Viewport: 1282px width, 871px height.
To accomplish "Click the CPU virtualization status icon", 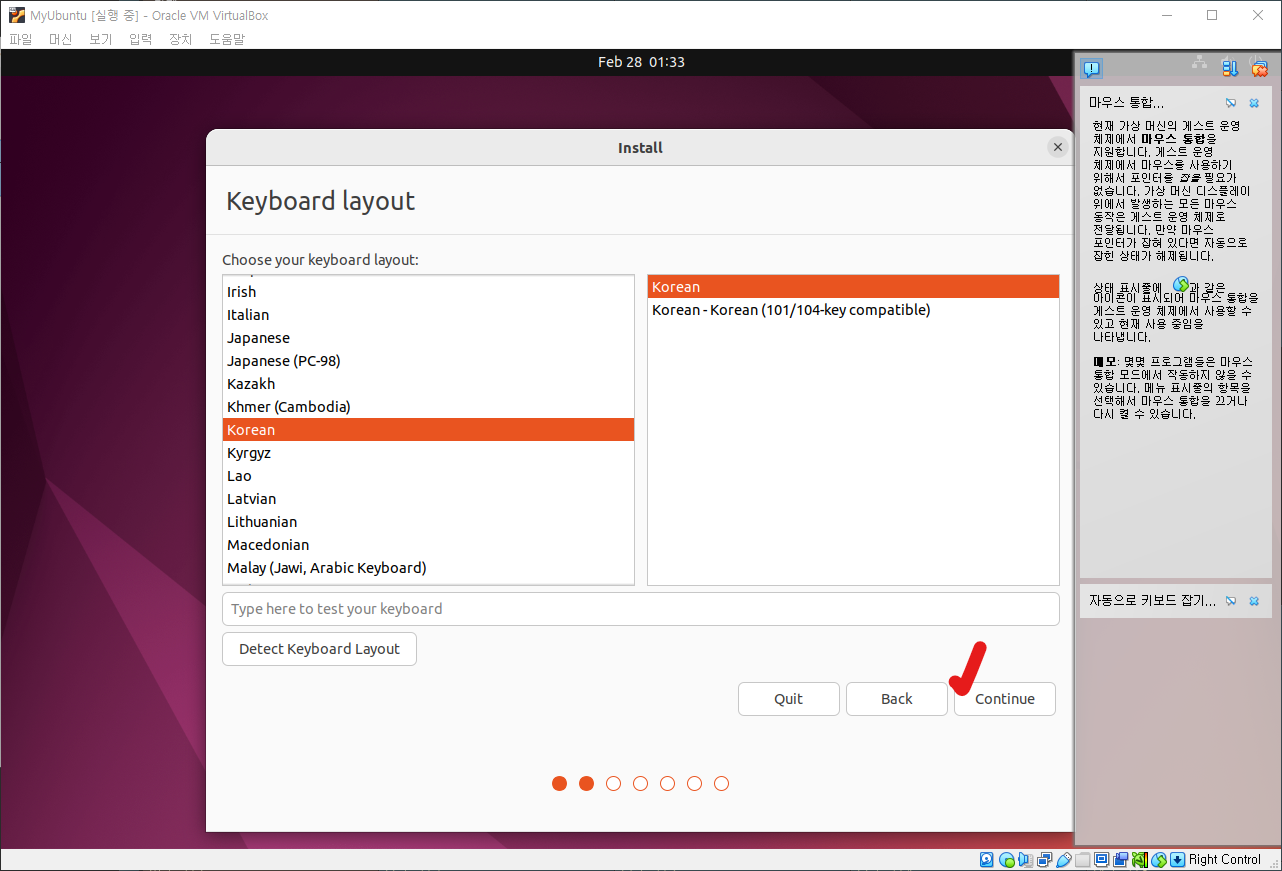I will click(1140, 860).
